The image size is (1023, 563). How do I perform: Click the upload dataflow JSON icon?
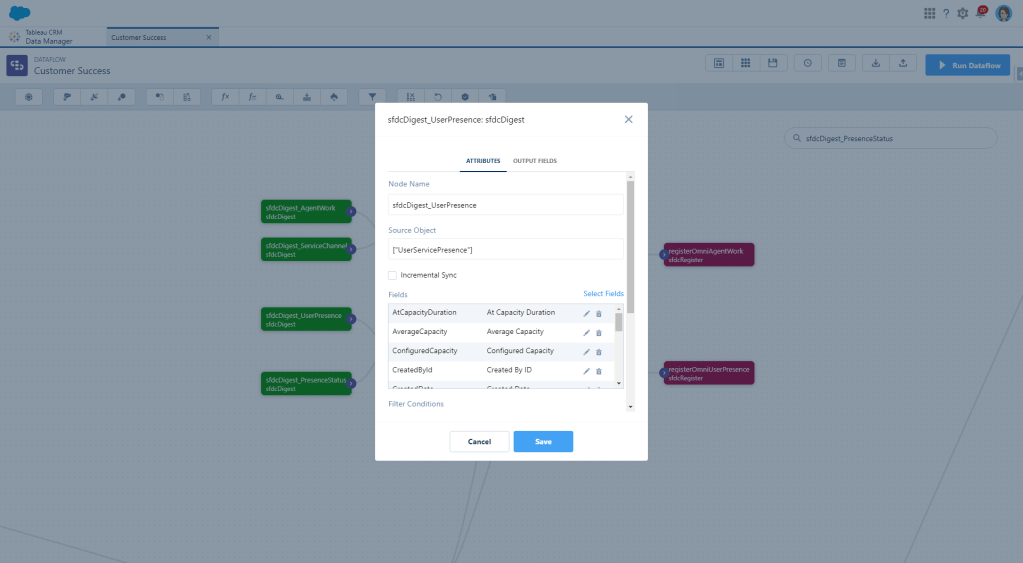[902, 64]
